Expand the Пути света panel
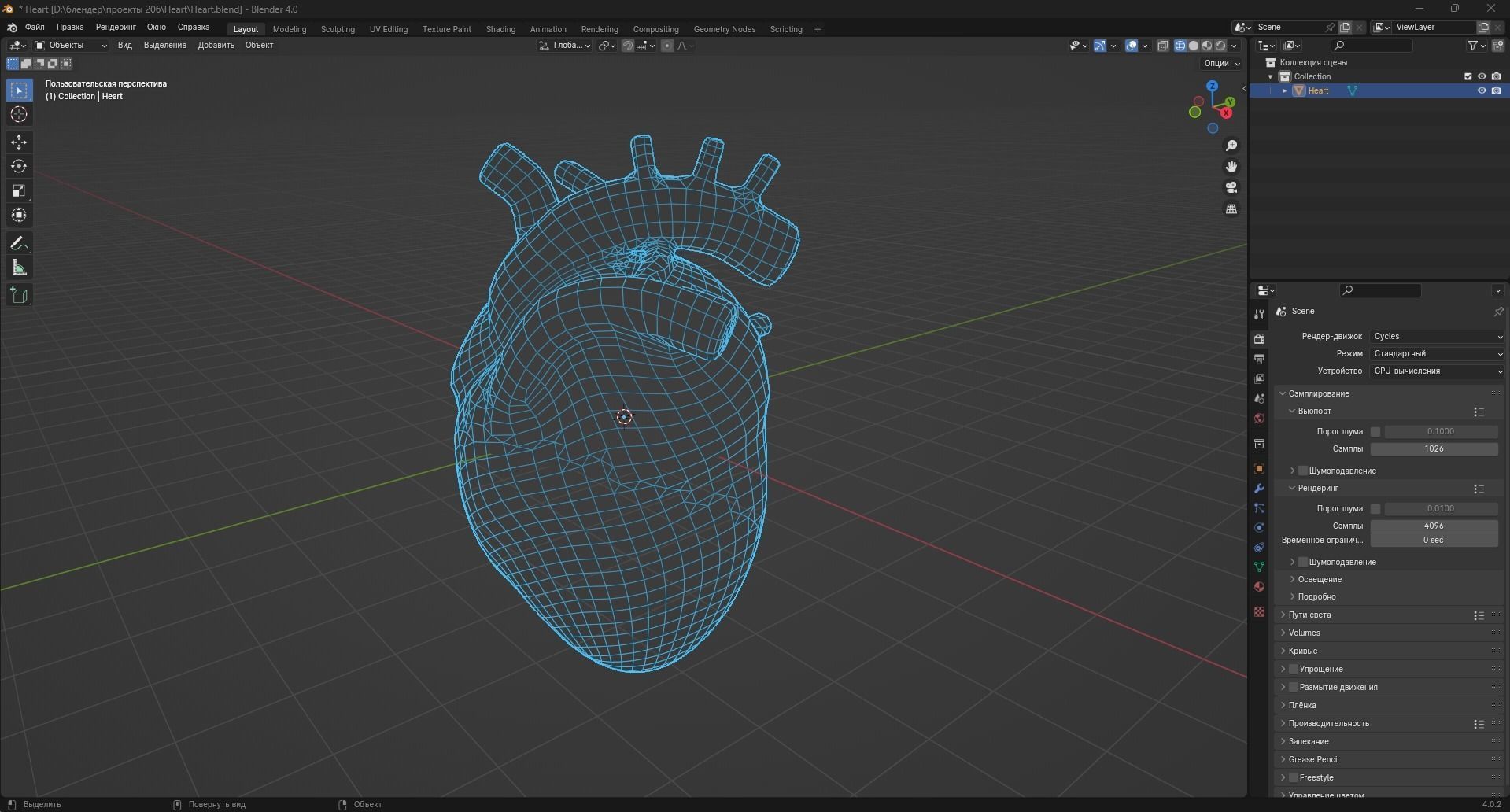1510x812 pixels. (x=1310, y=615)
